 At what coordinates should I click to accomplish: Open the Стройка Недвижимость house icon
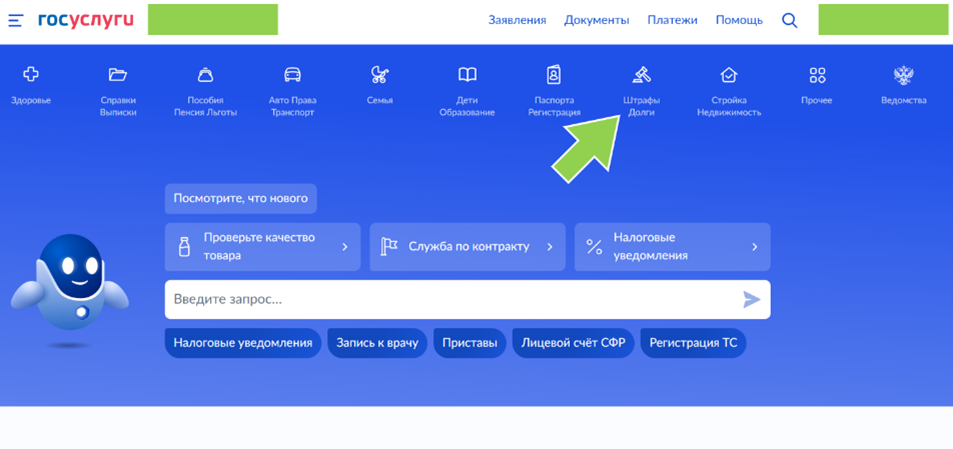[x=729, y=75]
